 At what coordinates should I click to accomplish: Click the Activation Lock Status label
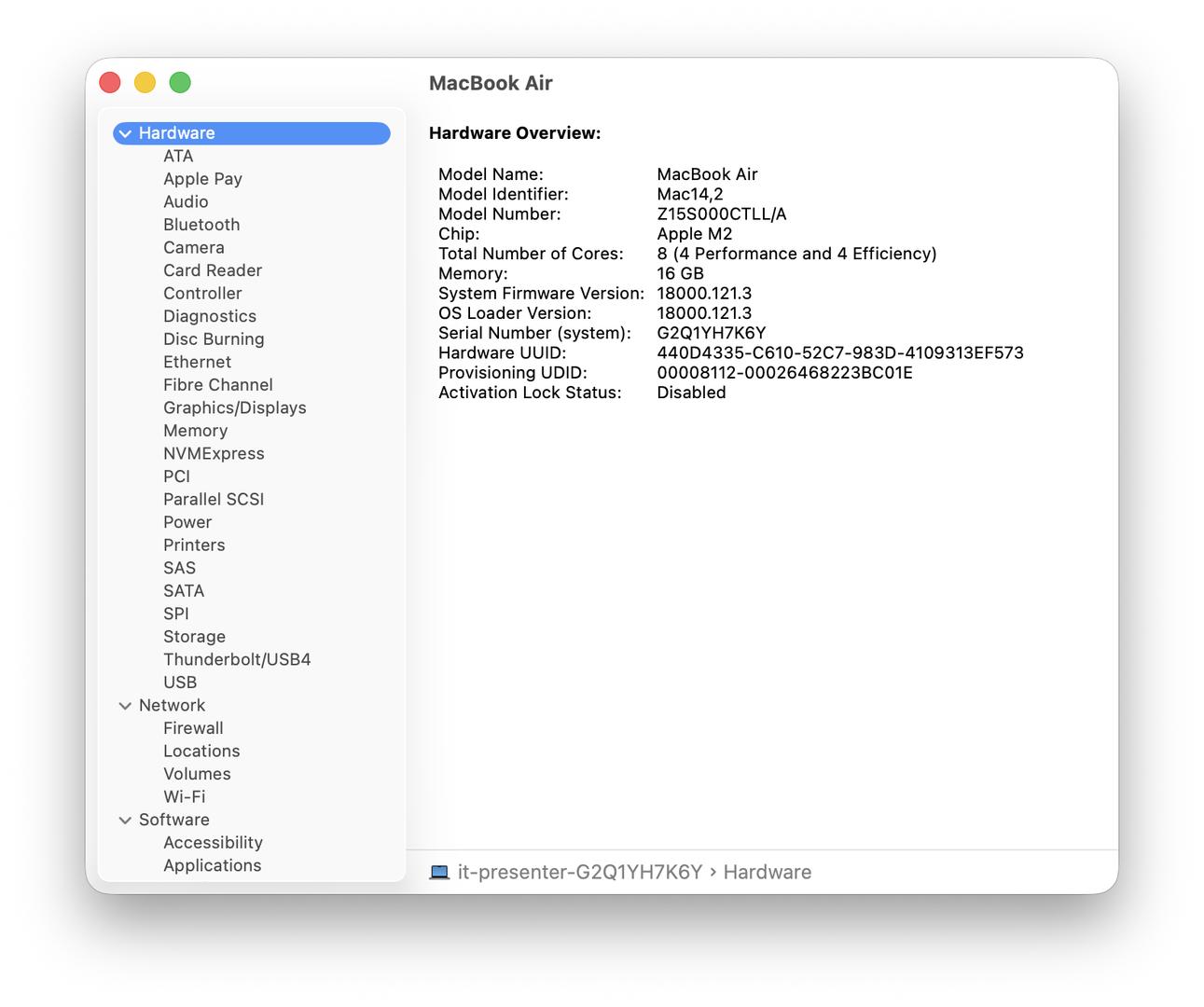click(x=530, y=393)
